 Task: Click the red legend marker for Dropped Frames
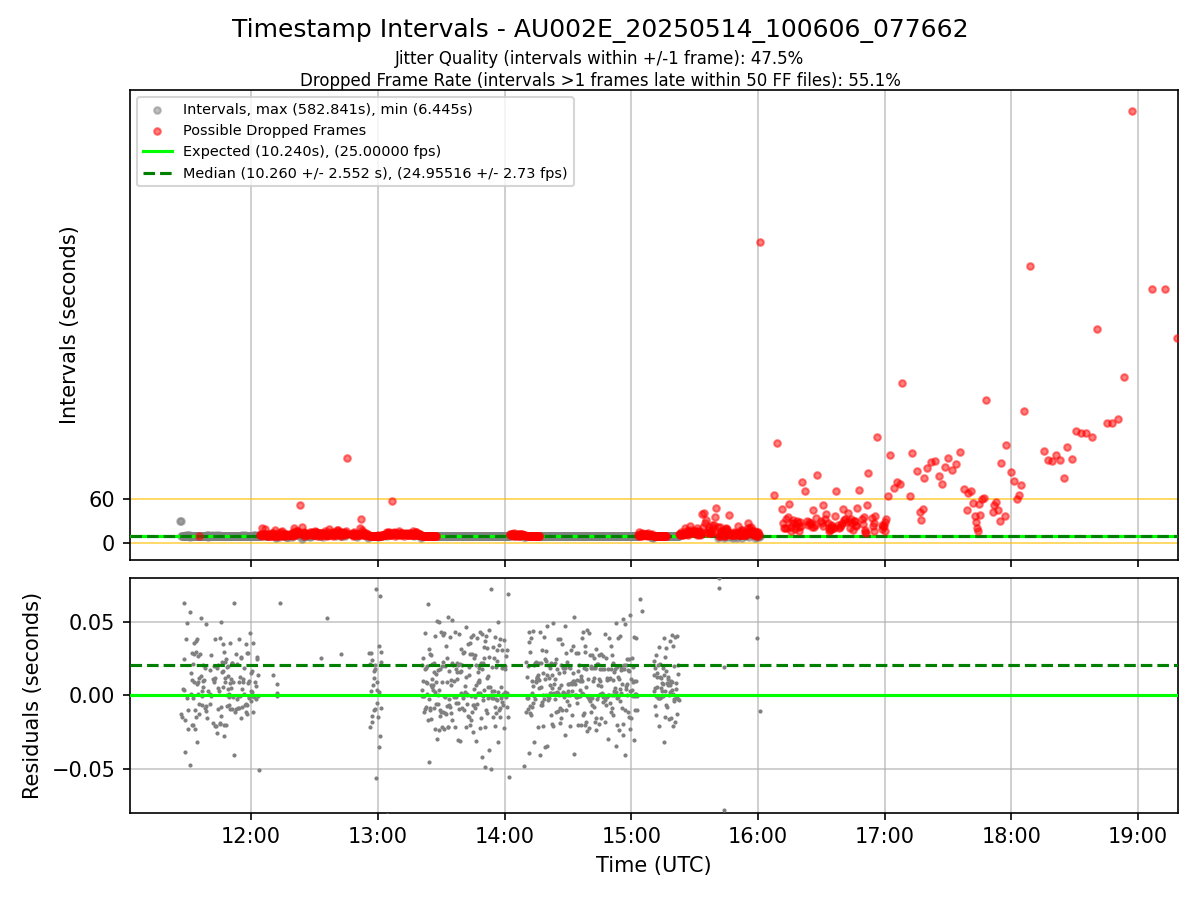[157, 131]
